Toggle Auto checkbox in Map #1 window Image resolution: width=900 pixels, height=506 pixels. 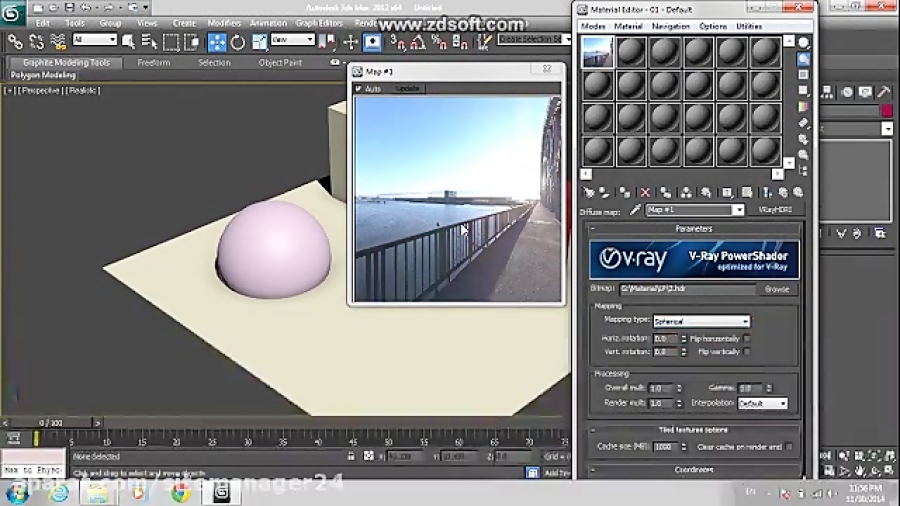pyautogui.click(x=358, y=89)
